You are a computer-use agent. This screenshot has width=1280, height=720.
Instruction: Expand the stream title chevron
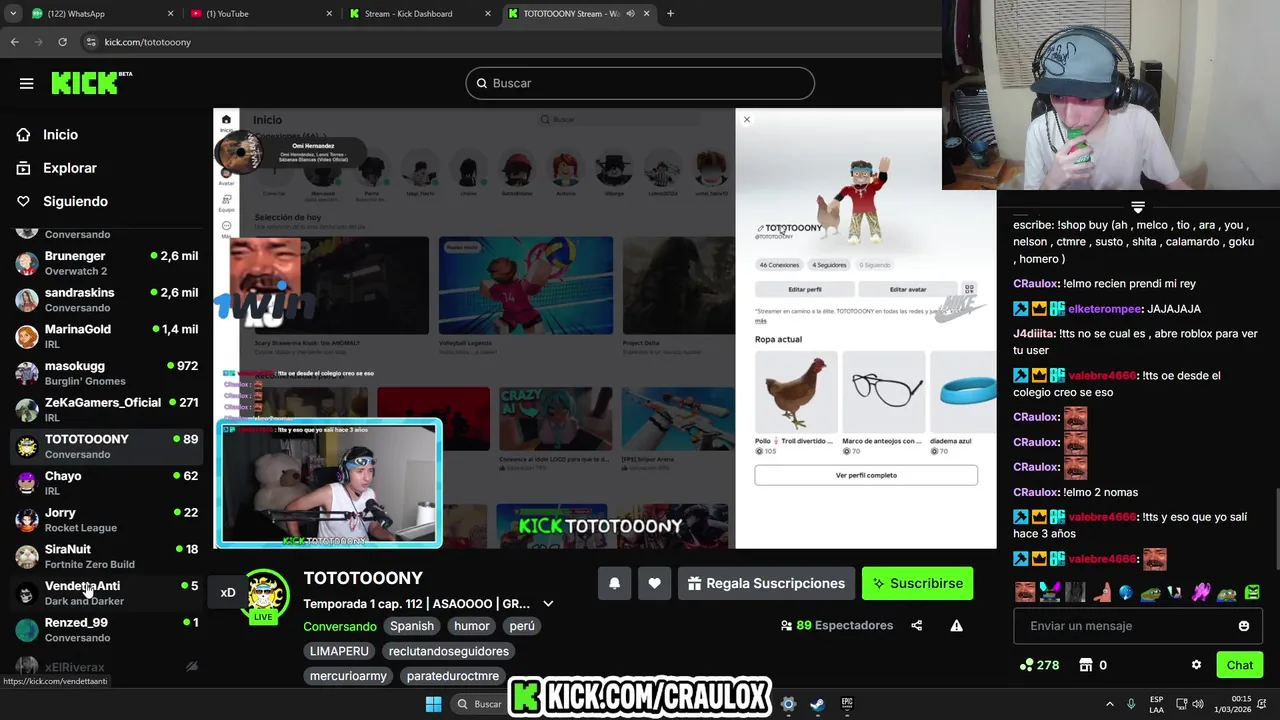click(548, 604)
